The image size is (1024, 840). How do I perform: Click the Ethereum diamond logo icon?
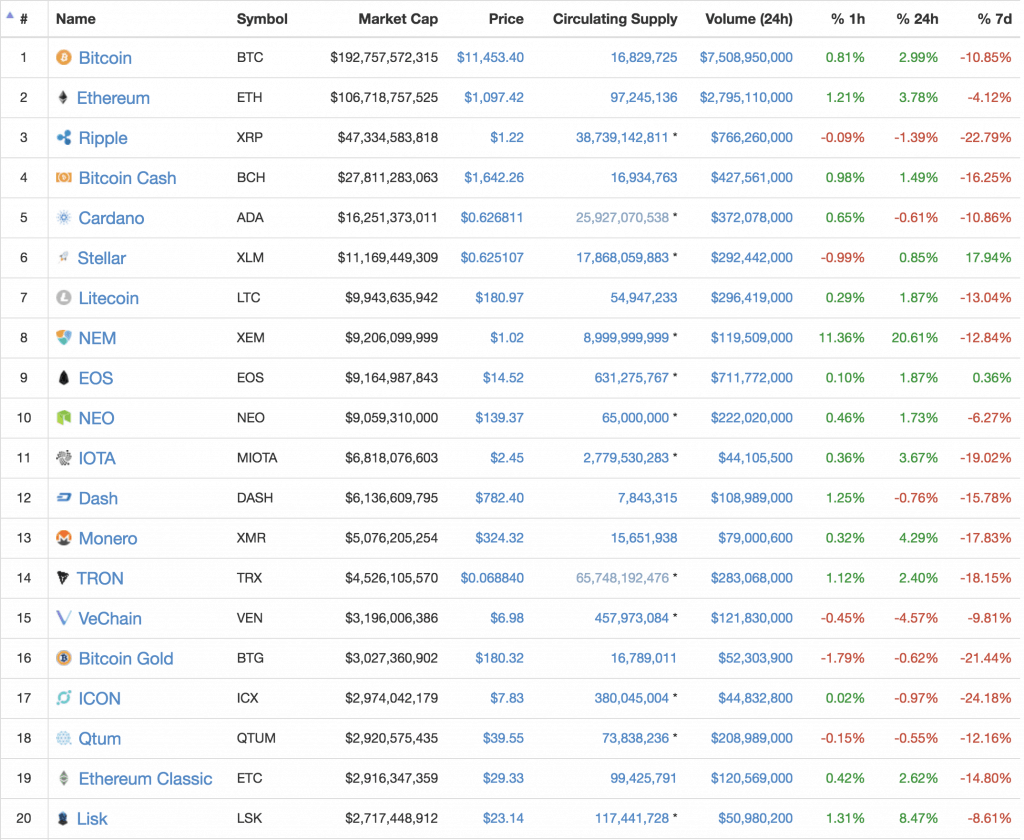coord(63,98)
